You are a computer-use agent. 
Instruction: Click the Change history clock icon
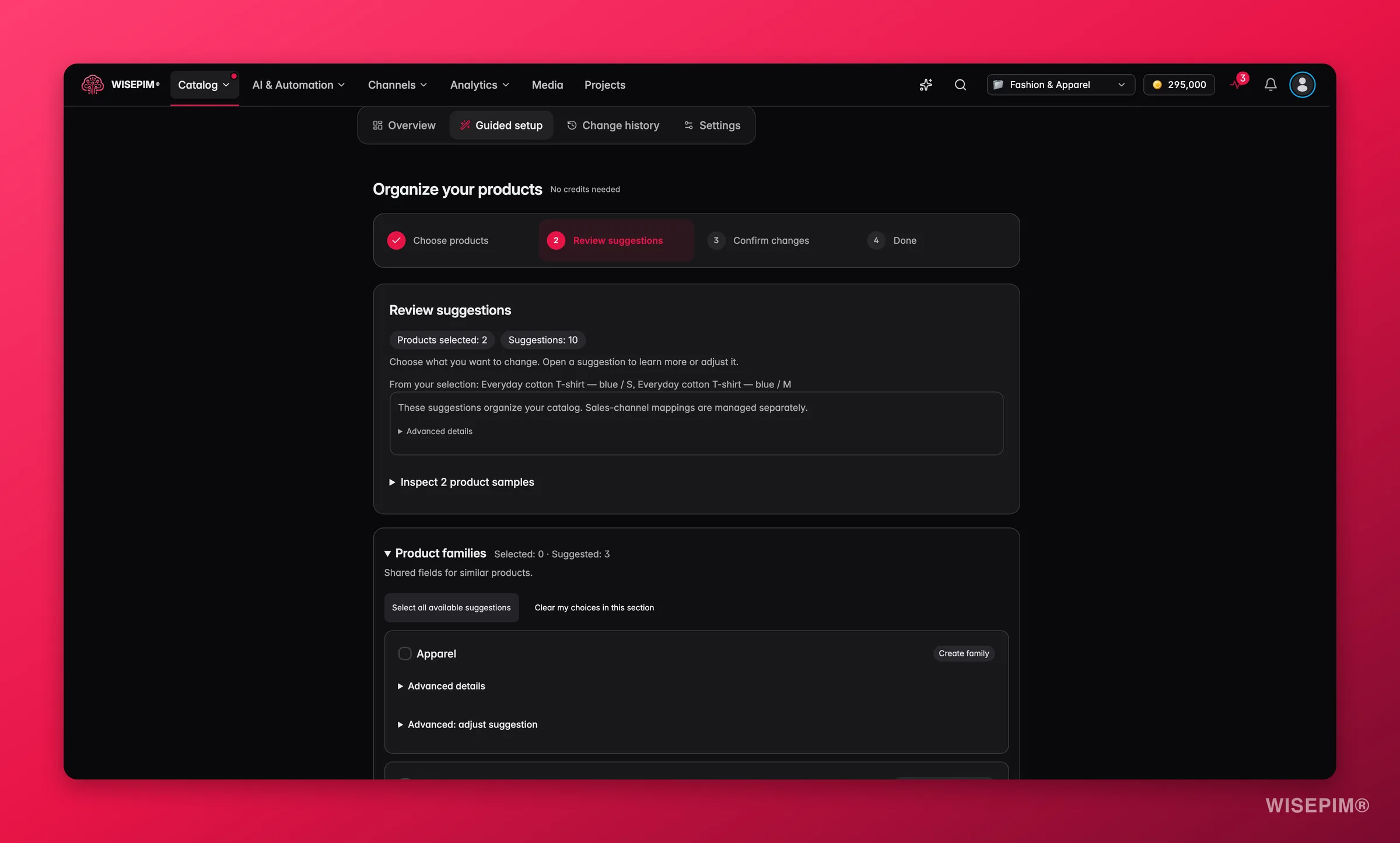tap(572, 125)
